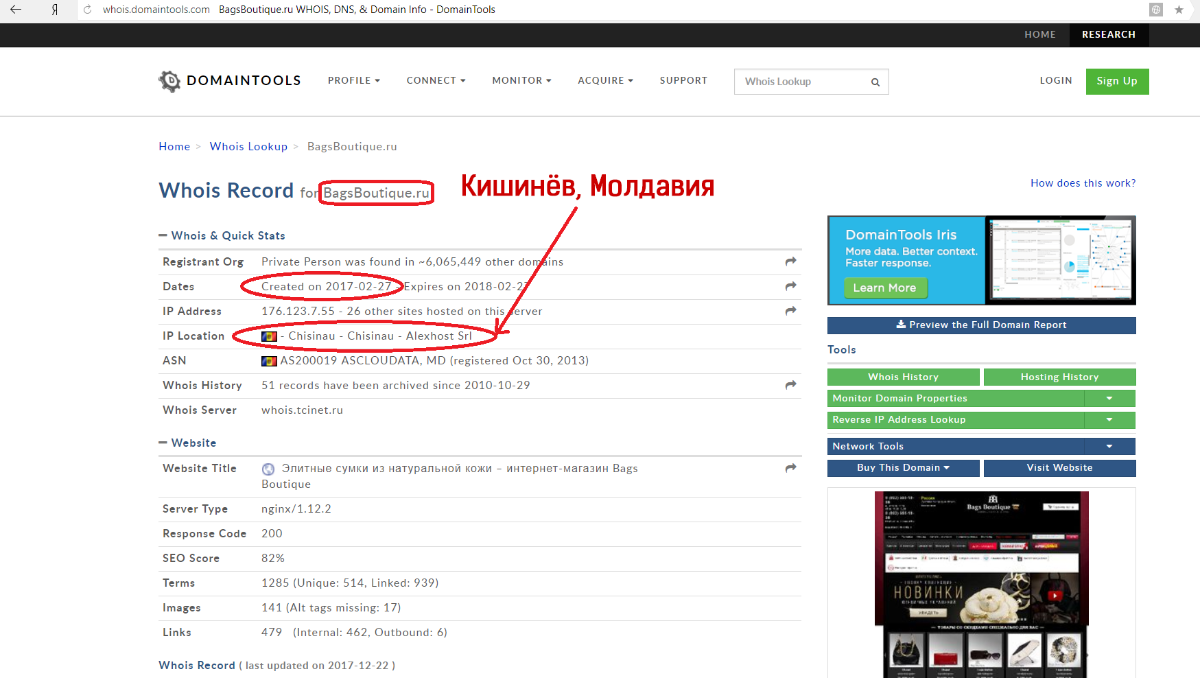The width and height of the screenshot is (1200, 678).
Task: Click the Moldova flag in ASN row
Action: [x=269, y=360]
